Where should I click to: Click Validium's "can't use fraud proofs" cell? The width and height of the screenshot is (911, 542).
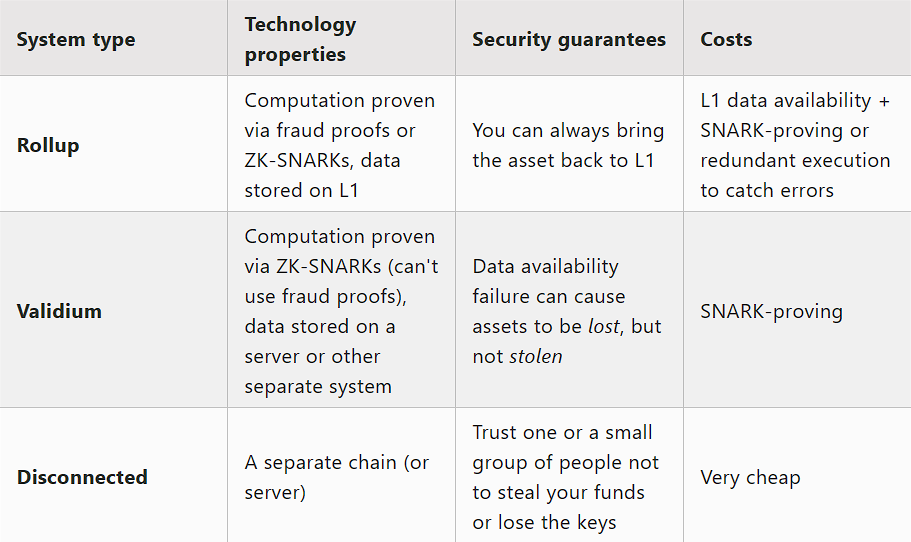pyautogui.click(x=341, y=311)
